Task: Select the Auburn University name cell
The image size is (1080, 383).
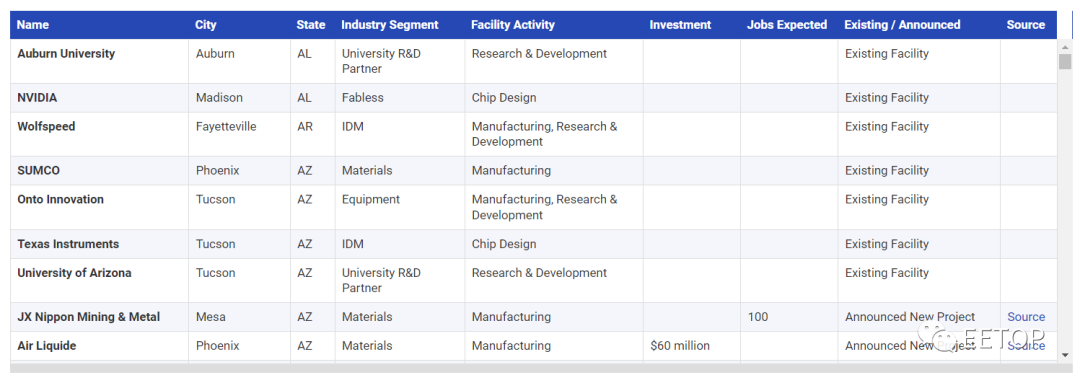Action: click(x=99, y=61)
